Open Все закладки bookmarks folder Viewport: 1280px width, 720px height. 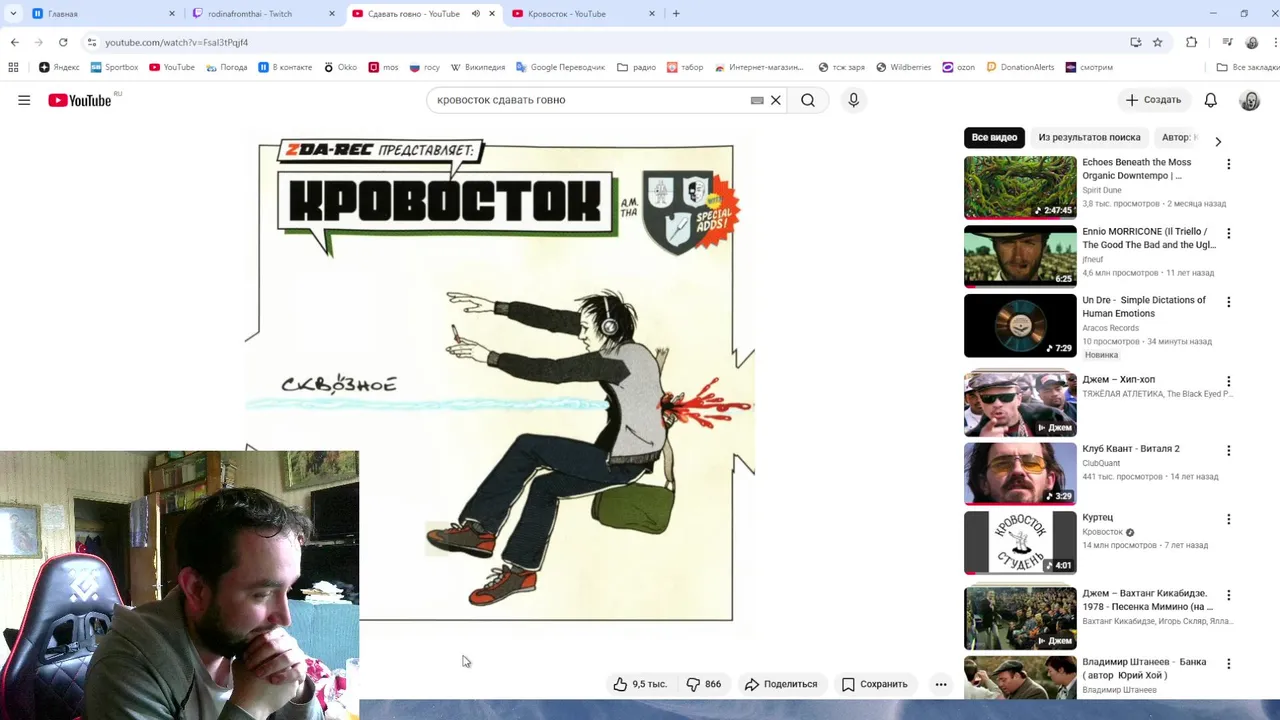(1247, 67)
